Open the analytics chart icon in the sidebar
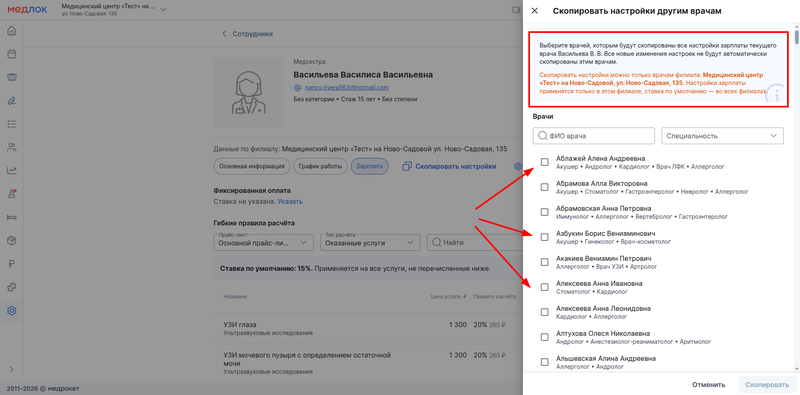The width and height of the screenshot is (800, 395). point(12,171)
